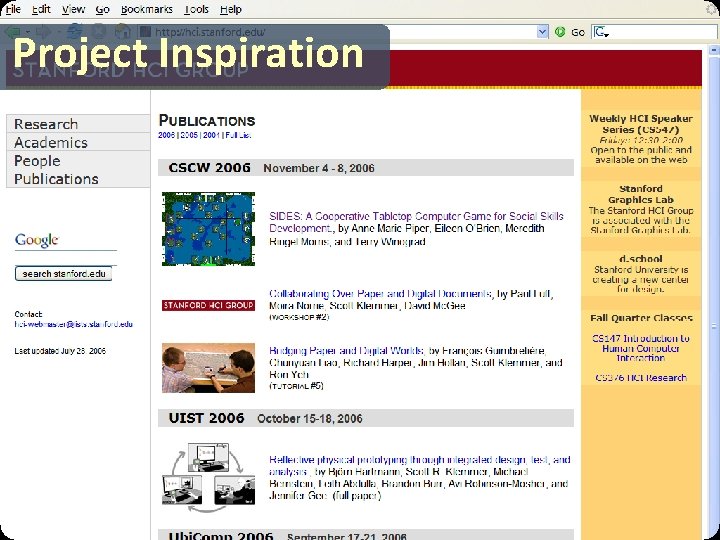
Task: Open the CS376 HCI Research link
Action: coord(641,377)
